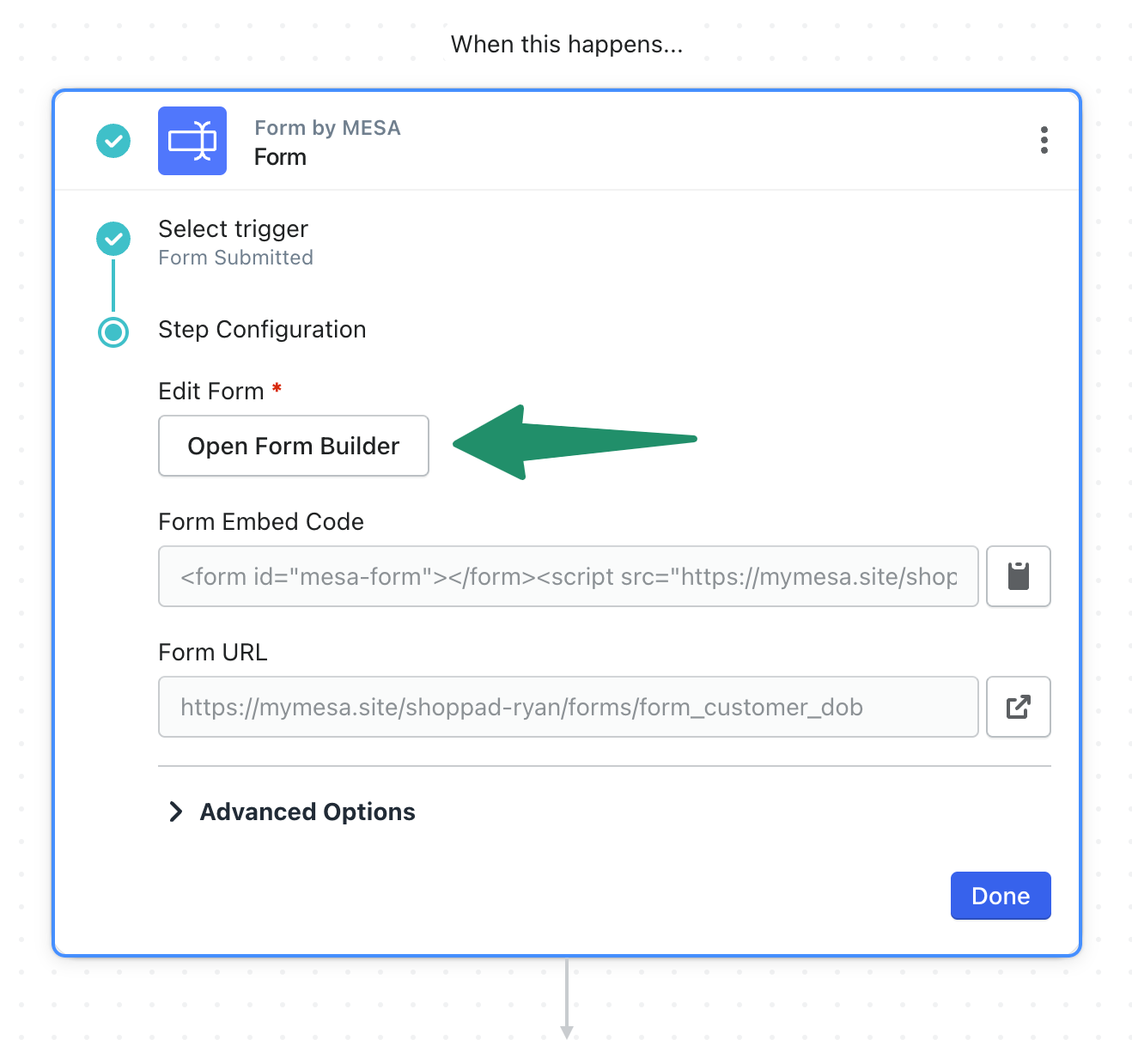Click the 'When this happens...' heading

(x=567, y=44)
